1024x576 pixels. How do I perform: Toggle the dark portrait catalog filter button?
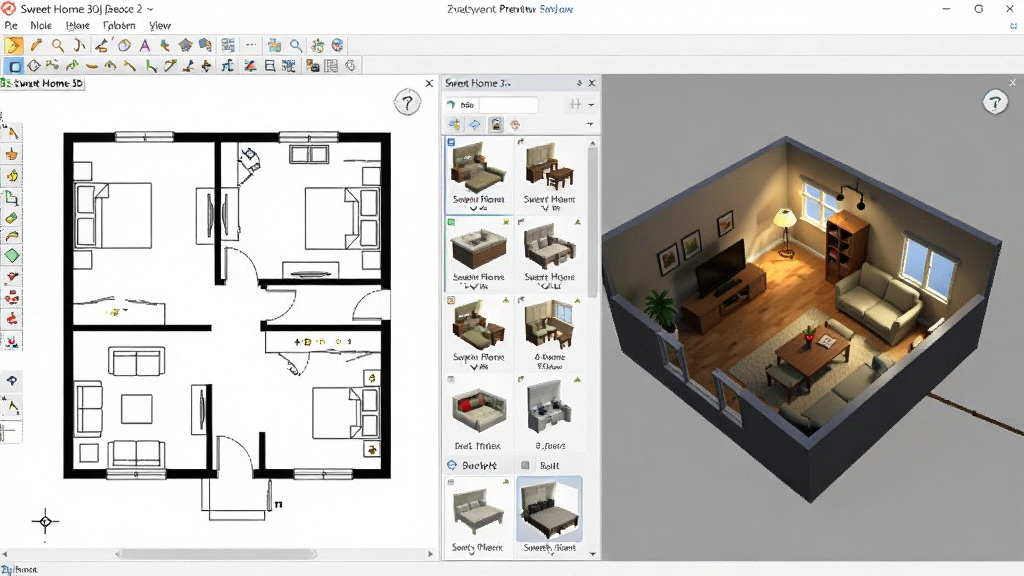[496, 125]
